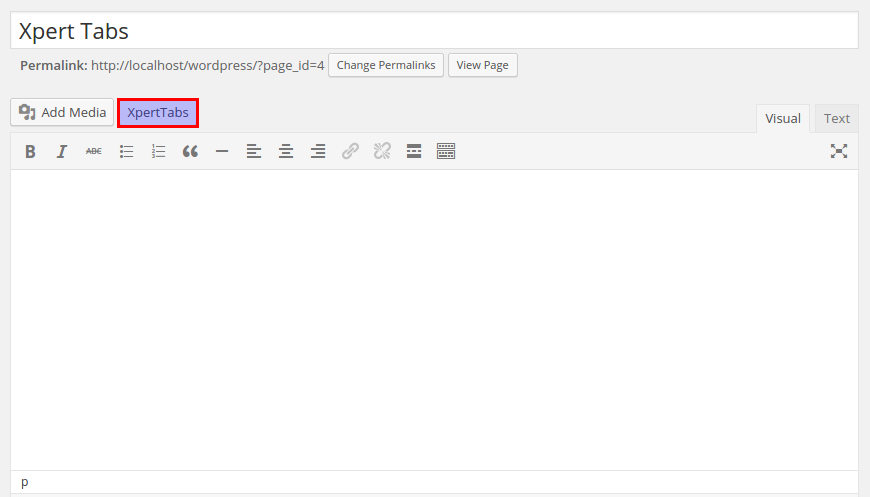
Task: Open the XpertTabs shortcode button
Action: point(158,113)
